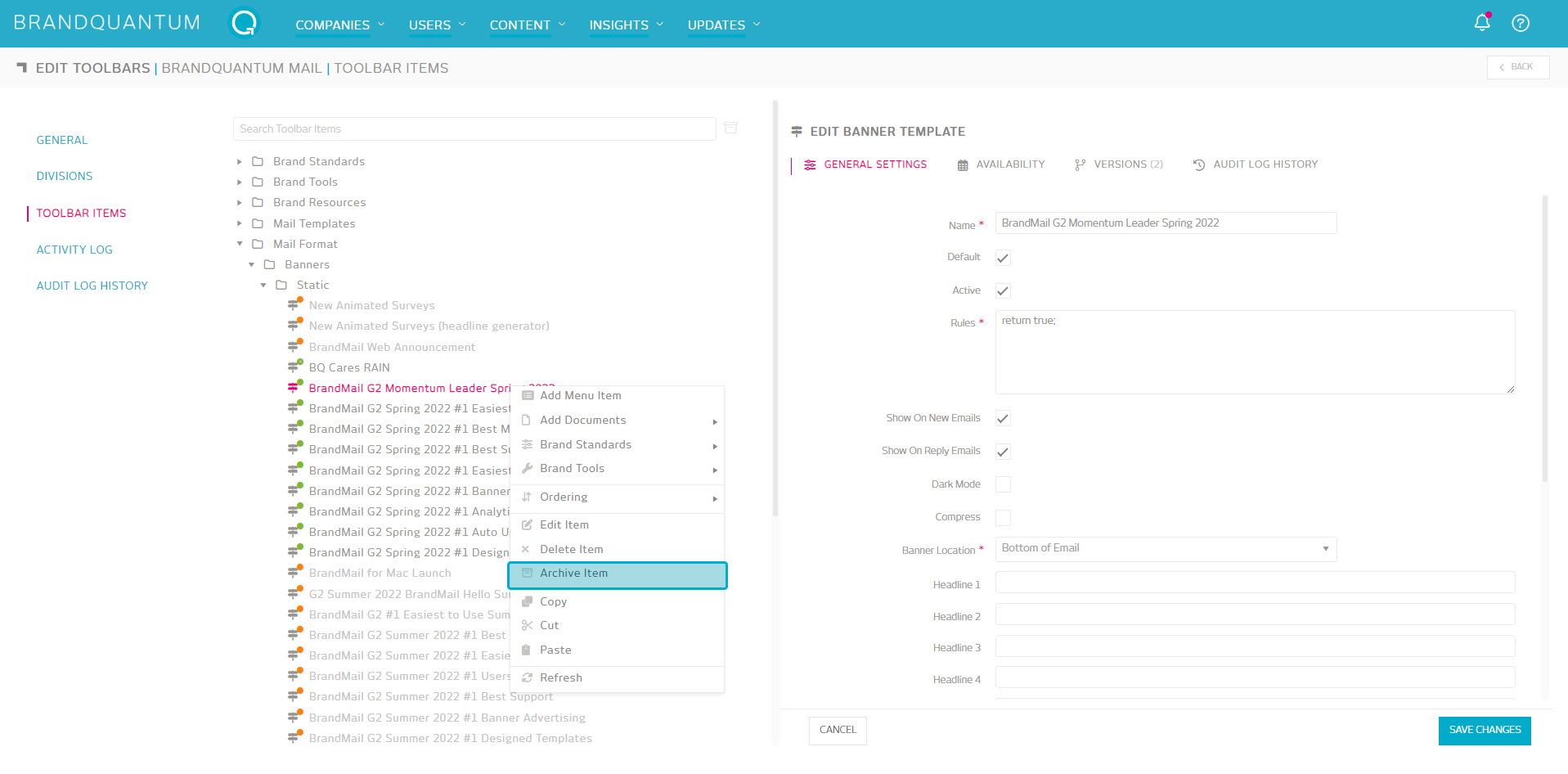The image size is (1568, 774).
Task: Enable the Dark Mode checkbox
Action: point(1003,484)
